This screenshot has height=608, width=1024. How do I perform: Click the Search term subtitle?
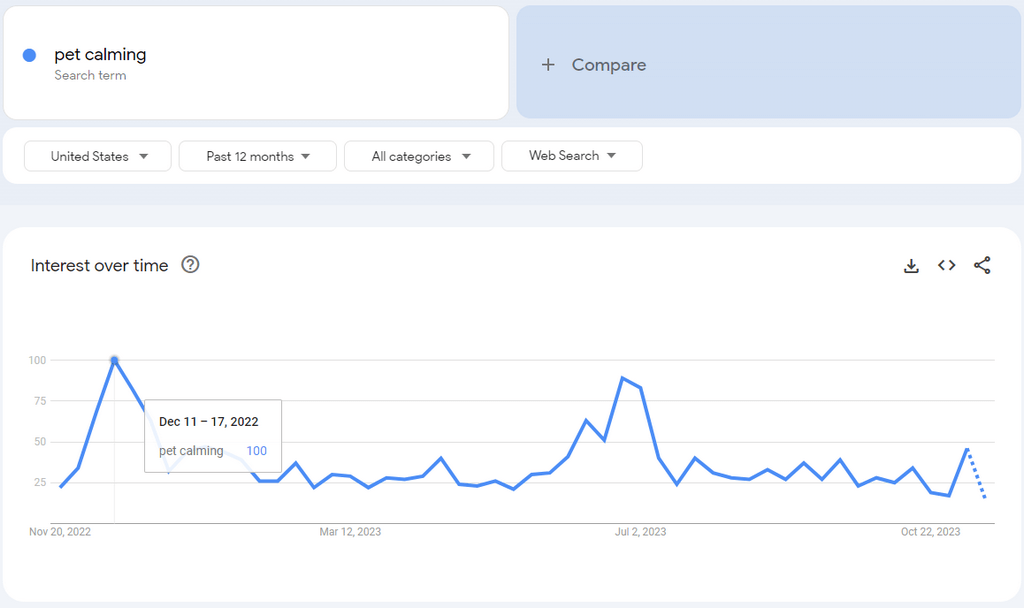point(90,75)
